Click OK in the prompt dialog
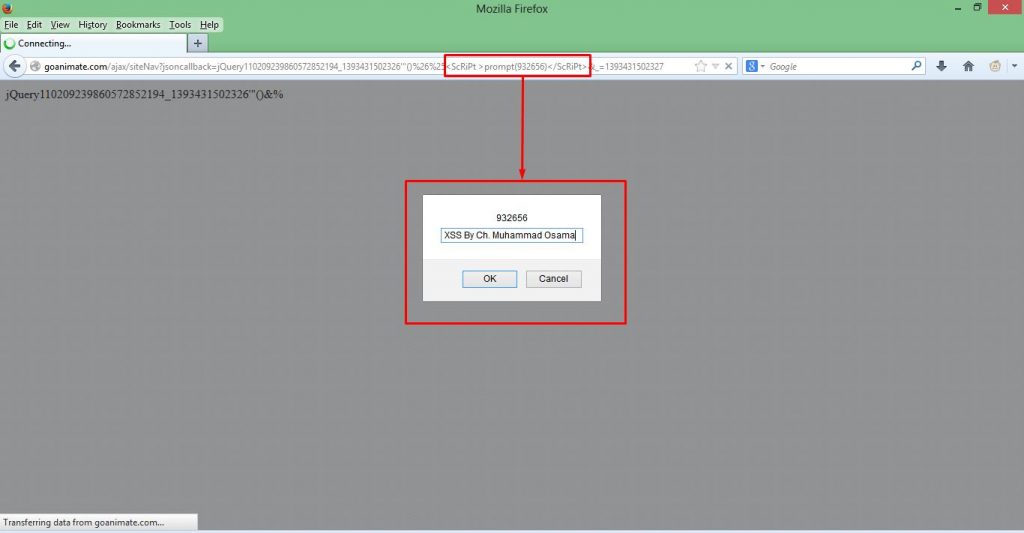Viewport: 1024px width, 533px height. 490,279
